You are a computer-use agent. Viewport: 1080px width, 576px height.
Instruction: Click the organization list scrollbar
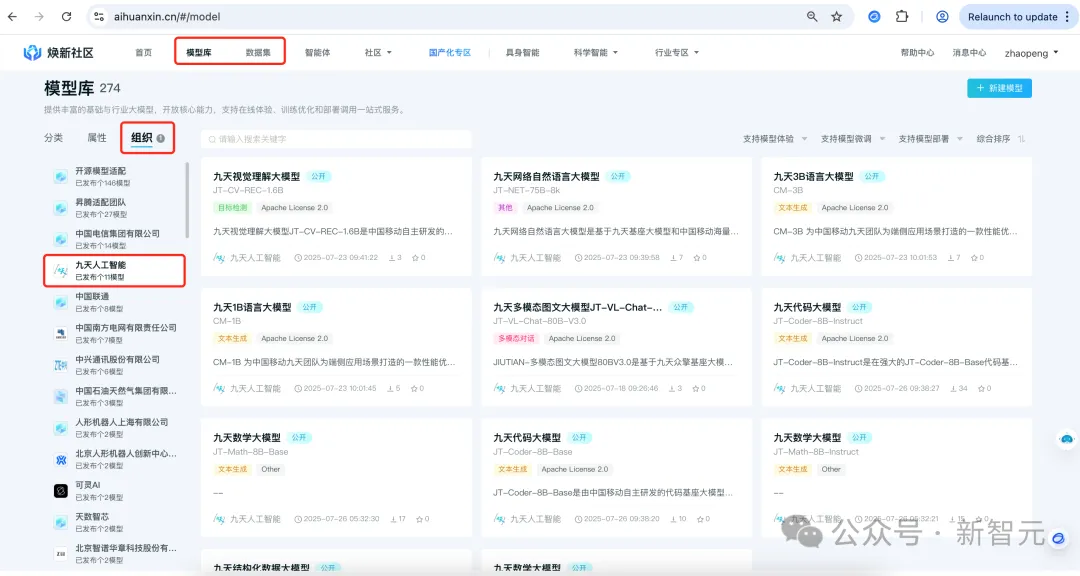point(187,200)
